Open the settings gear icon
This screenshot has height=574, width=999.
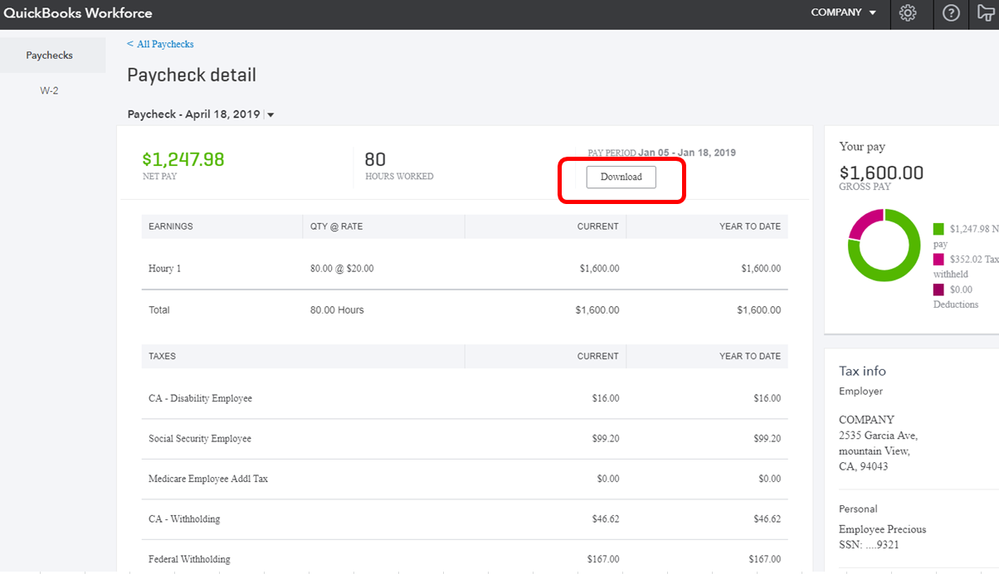click(x=908, y=13)
